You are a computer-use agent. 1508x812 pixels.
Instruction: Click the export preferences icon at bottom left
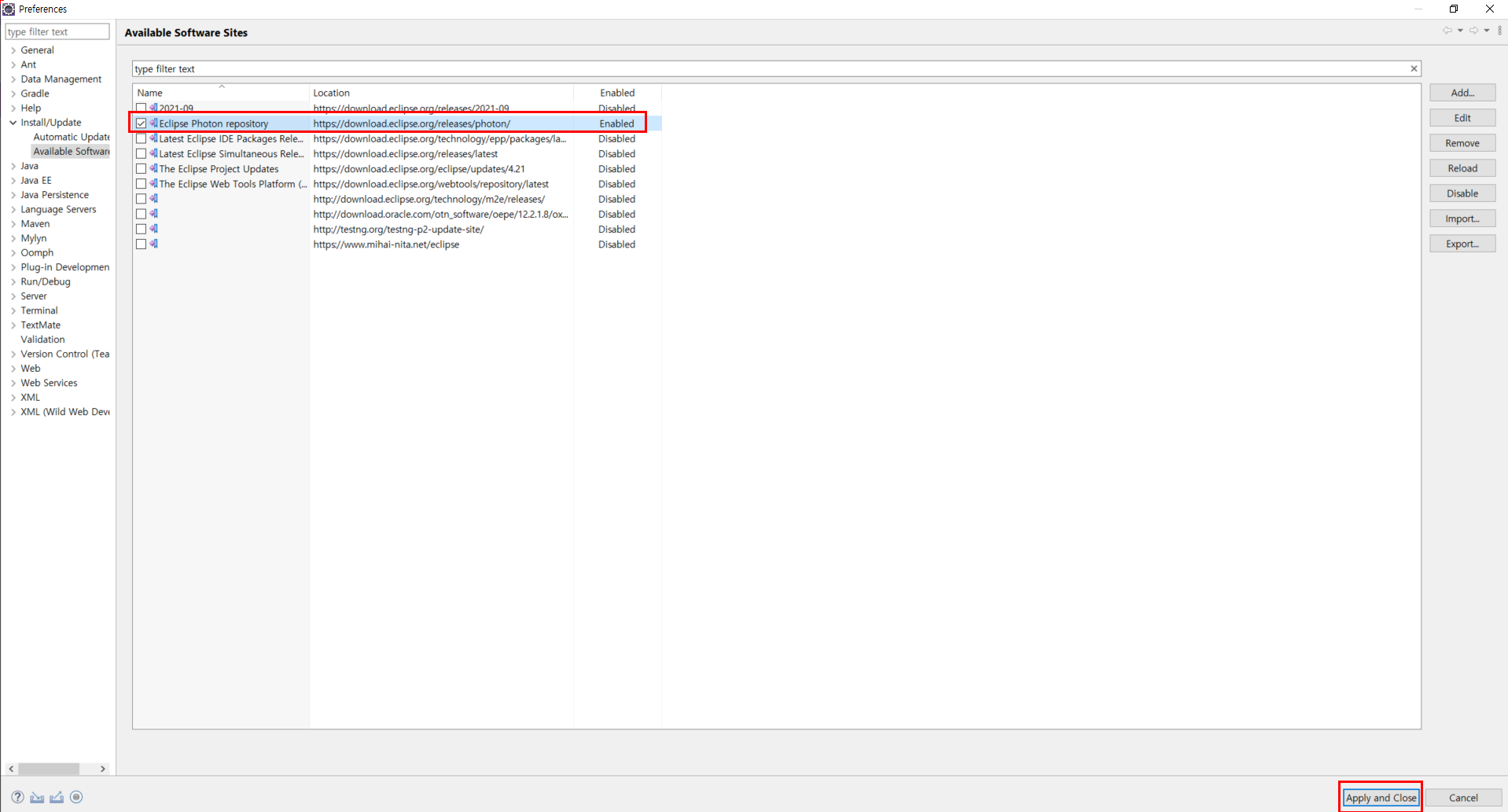tap(57, 797)
